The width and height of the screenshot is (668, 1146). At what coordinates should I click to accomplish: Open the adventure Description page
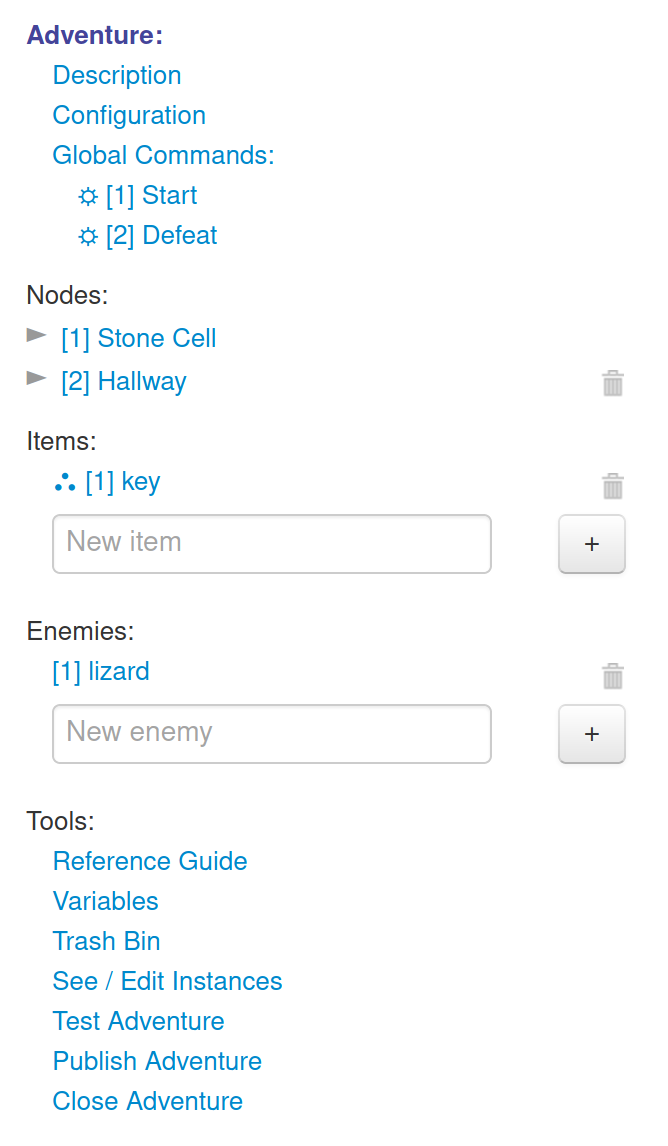click(x=117, y=75)
